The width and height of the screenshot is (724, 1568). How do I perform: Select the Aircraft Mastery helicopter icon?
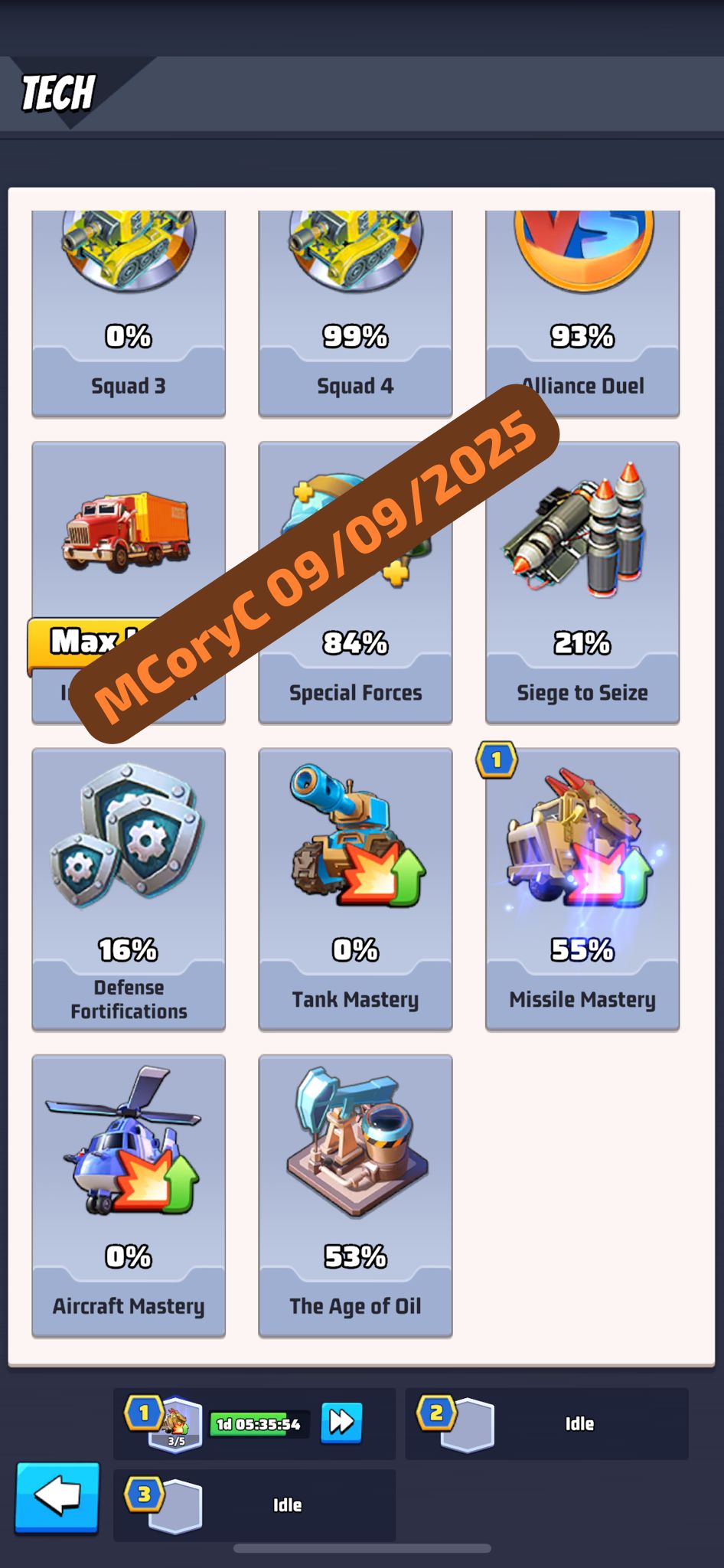click(125, 1141)
